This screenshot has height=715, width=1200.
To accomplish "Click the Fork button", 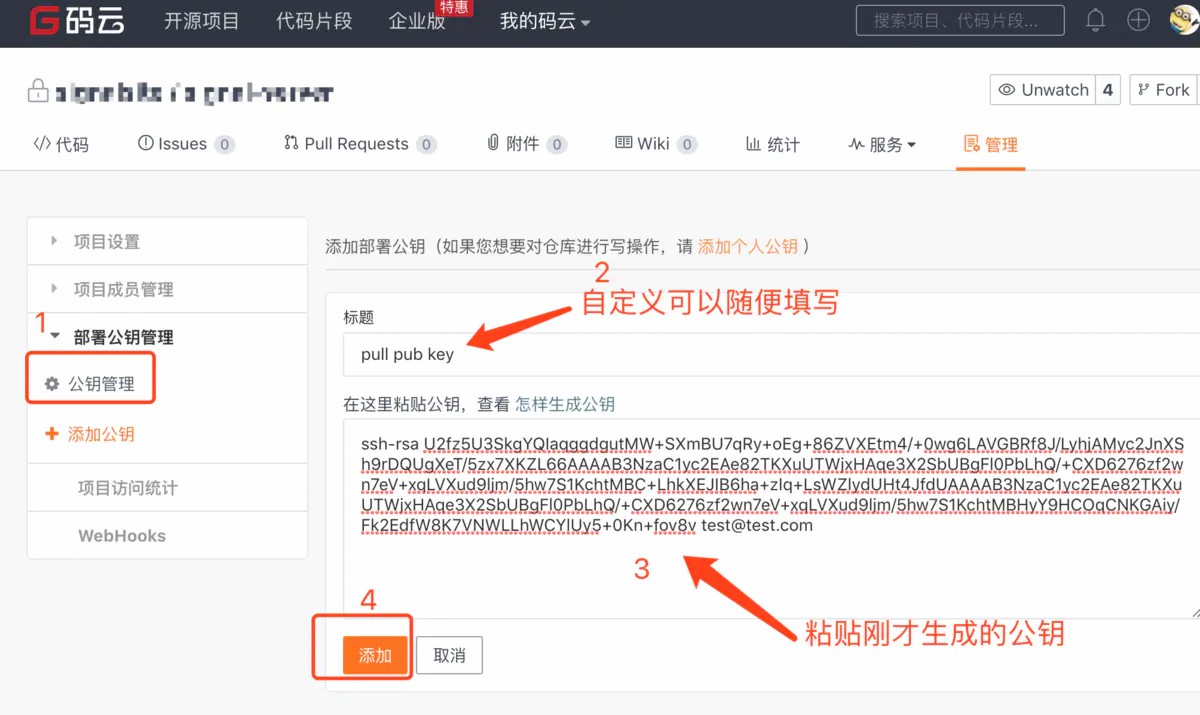I will pos(1164,90).
